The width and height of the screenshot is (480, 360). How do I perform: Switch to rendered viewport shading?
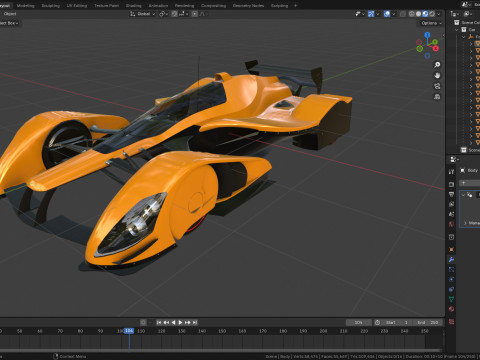coord(432,14)
